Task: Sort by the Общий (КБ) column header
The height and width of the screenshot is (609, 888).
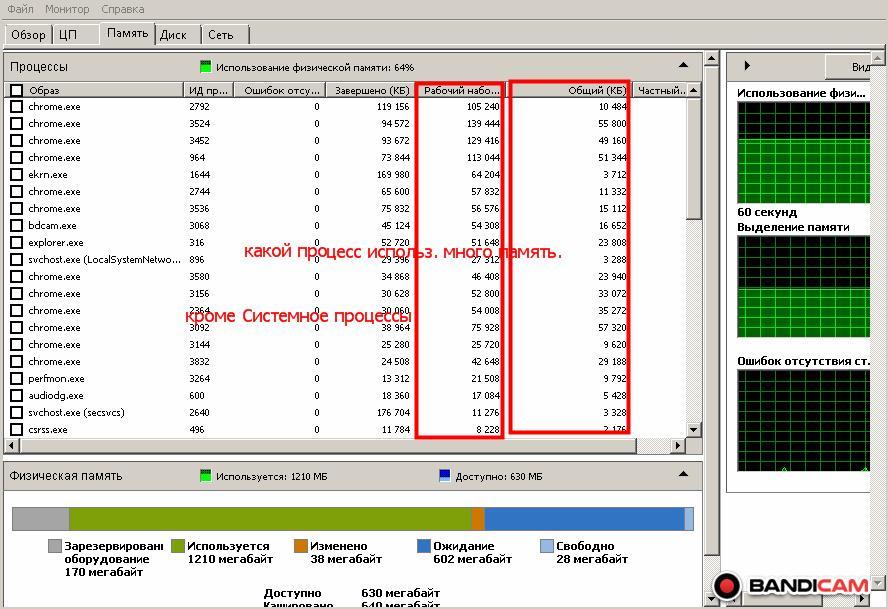Action: pyautogui.click(x=568, y=90)
